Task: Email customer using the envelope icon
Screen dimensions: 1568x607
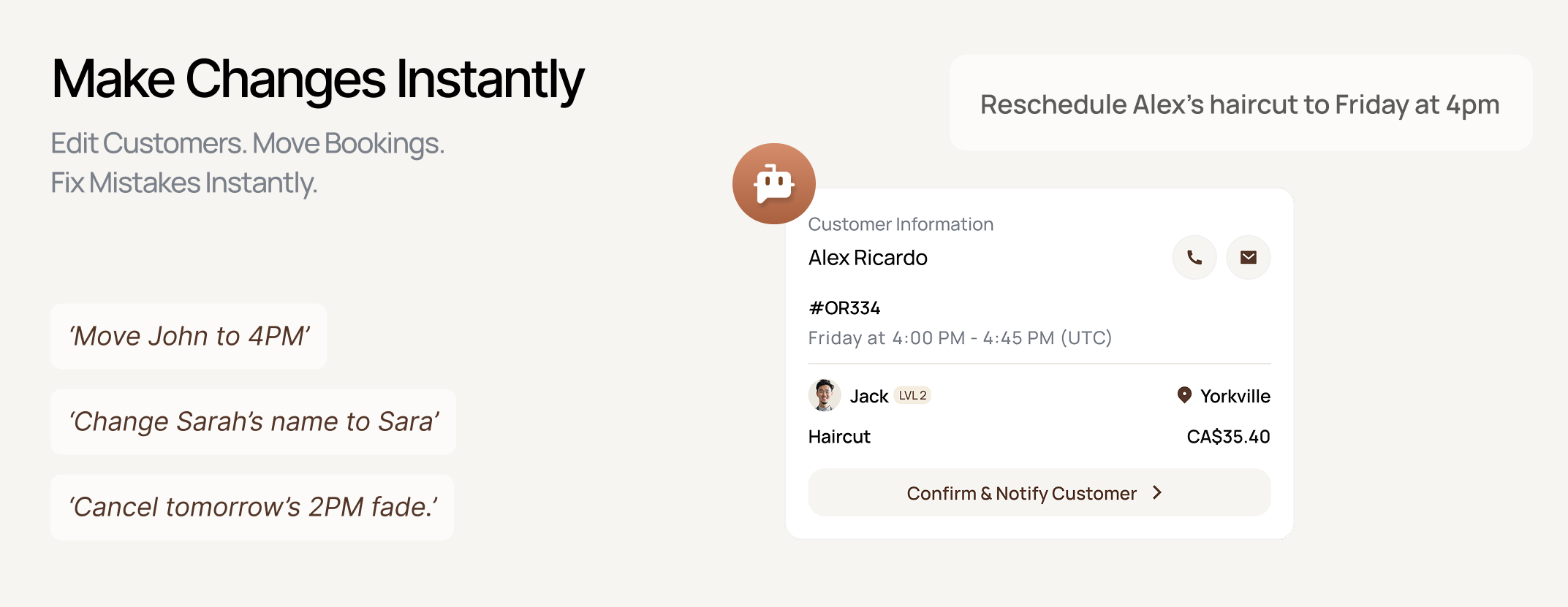Action: point(1248,257)
